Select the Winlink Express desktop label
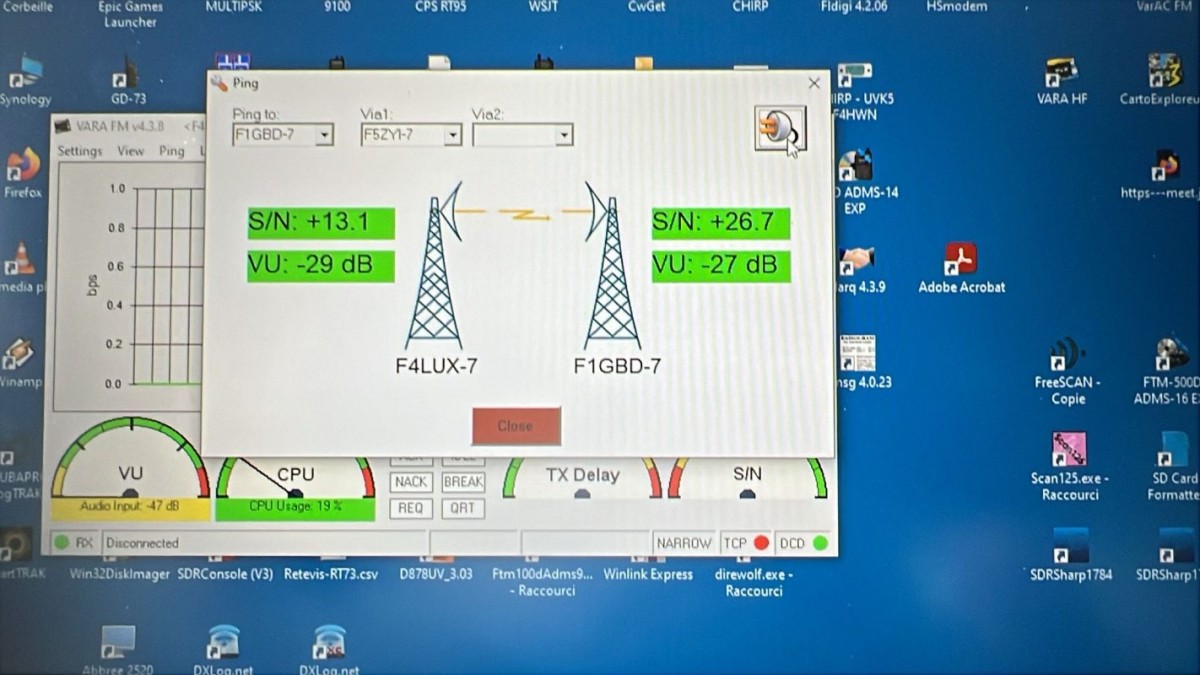The image size is (1200, 675). (x=648, y=574)
